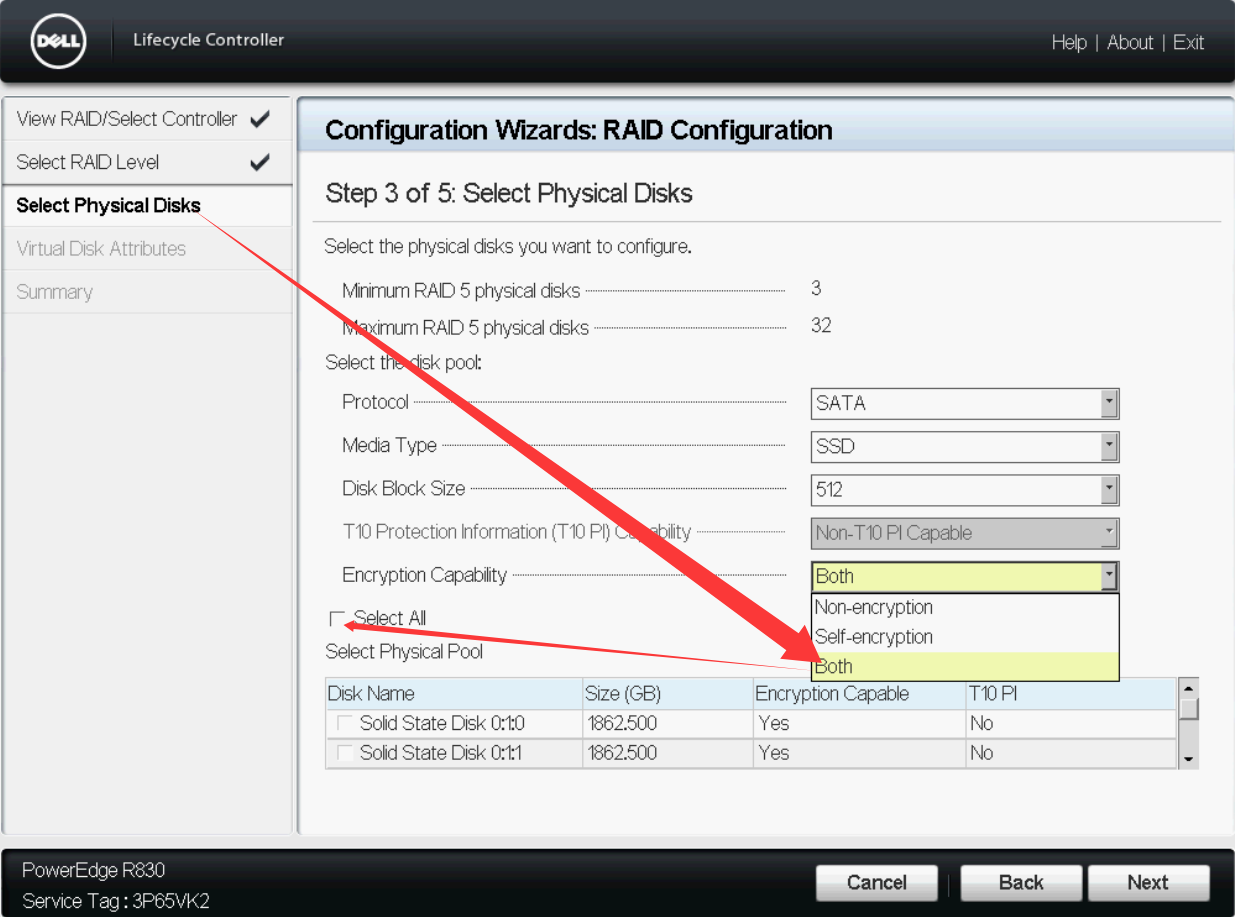Image resolution: width=1235 pixels, height=917 pixels.
Task: Click the Dell logo icon
Action: [59, 42]
